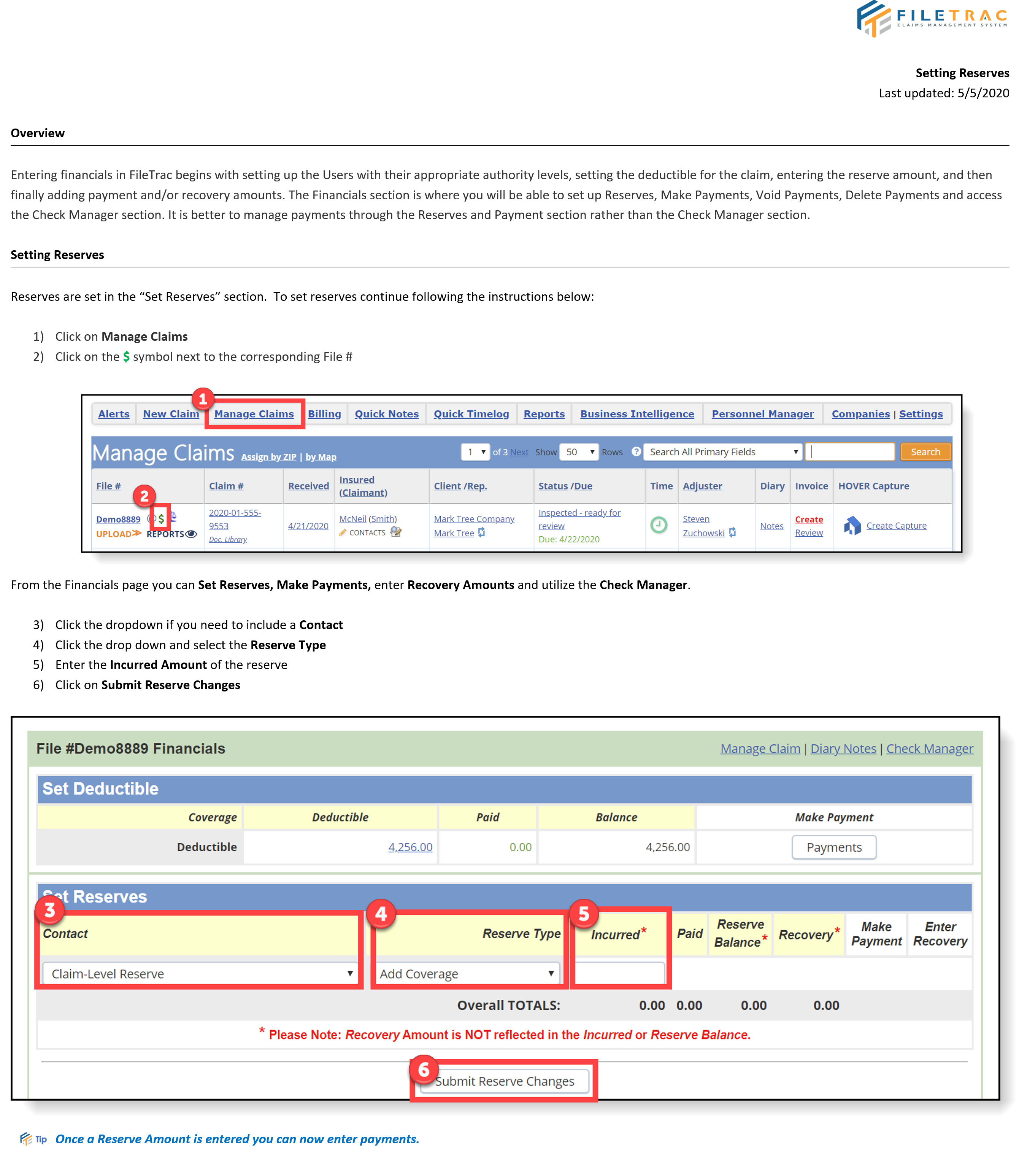Image resolution: width=1019 pixels, height=1176 pixels.
Task: Click the green dollar financials icon
Action: pyautogui.click(x=162, y=519)
